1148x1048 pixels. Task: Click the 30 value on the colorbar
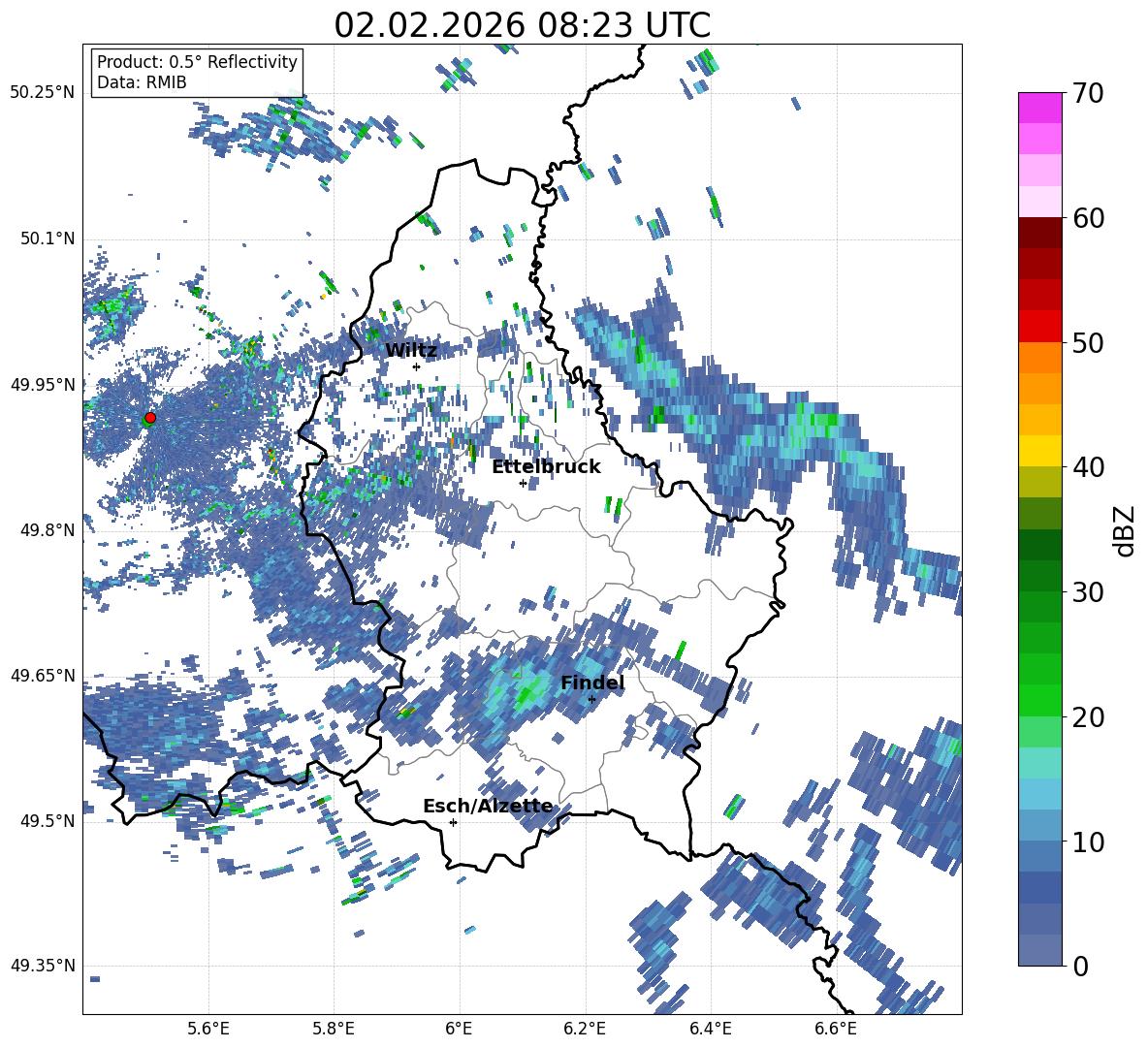click(x=1088, y=592)
